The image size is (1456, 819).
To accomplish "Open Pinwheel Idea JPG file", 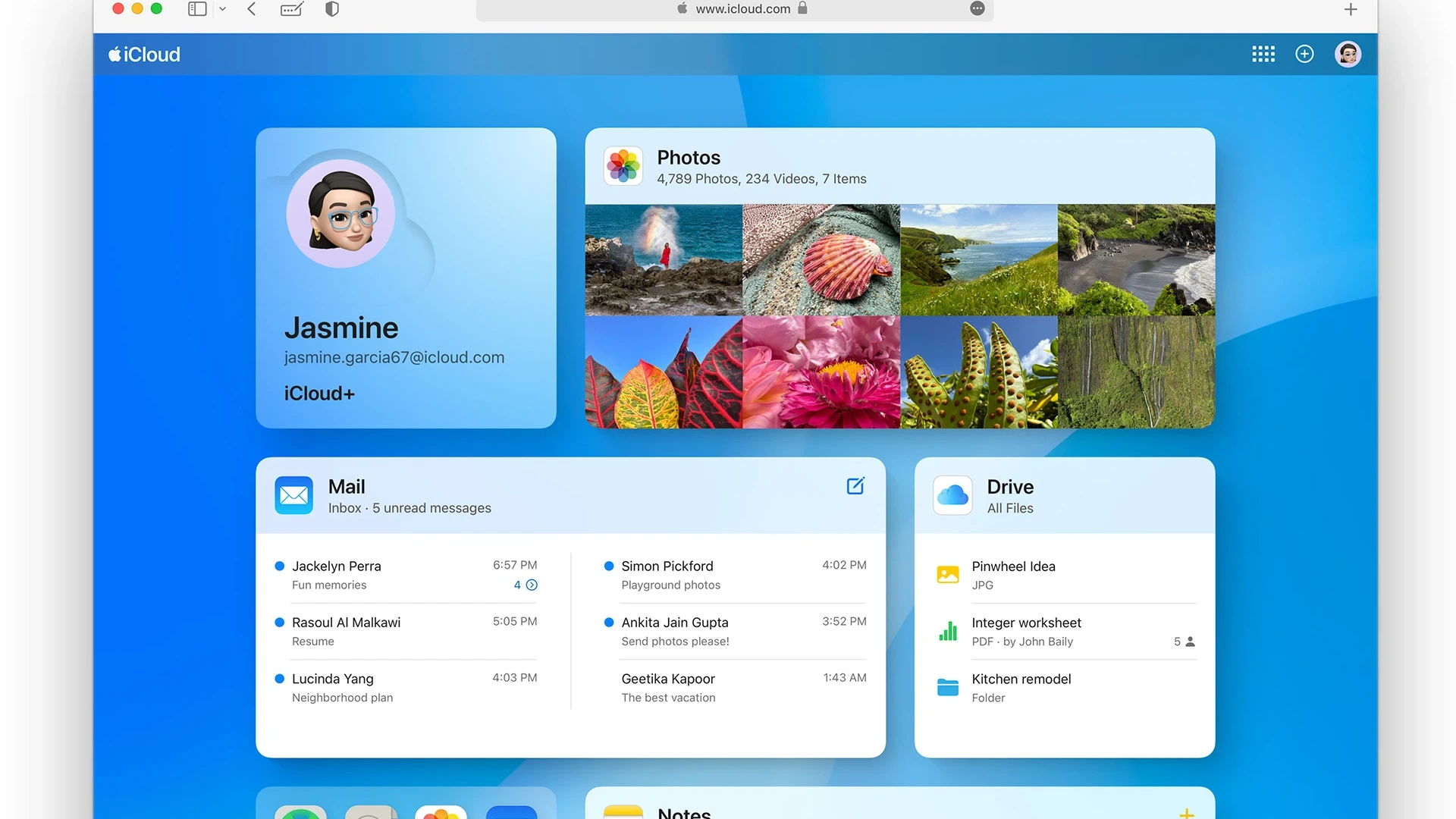I will pyautogui.click(x=1065, y=575).
